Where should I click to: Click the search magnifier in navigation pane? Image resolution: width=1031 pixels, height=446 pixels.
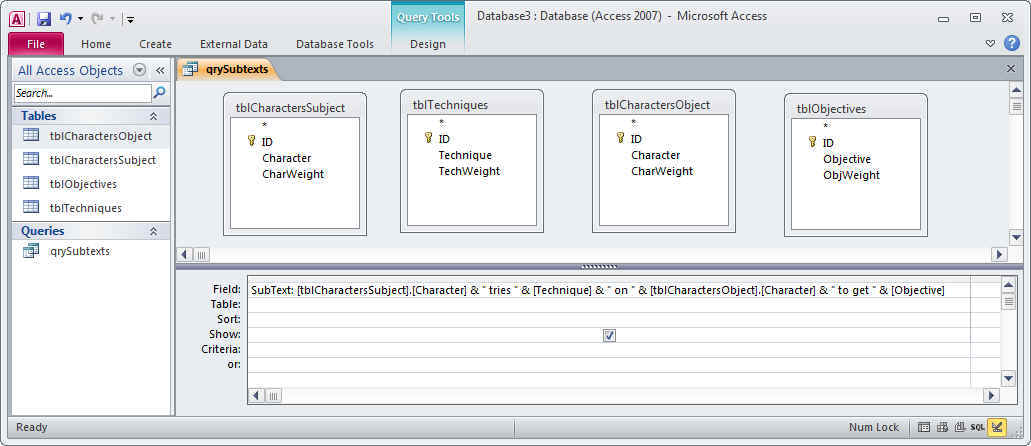(159, 92)
